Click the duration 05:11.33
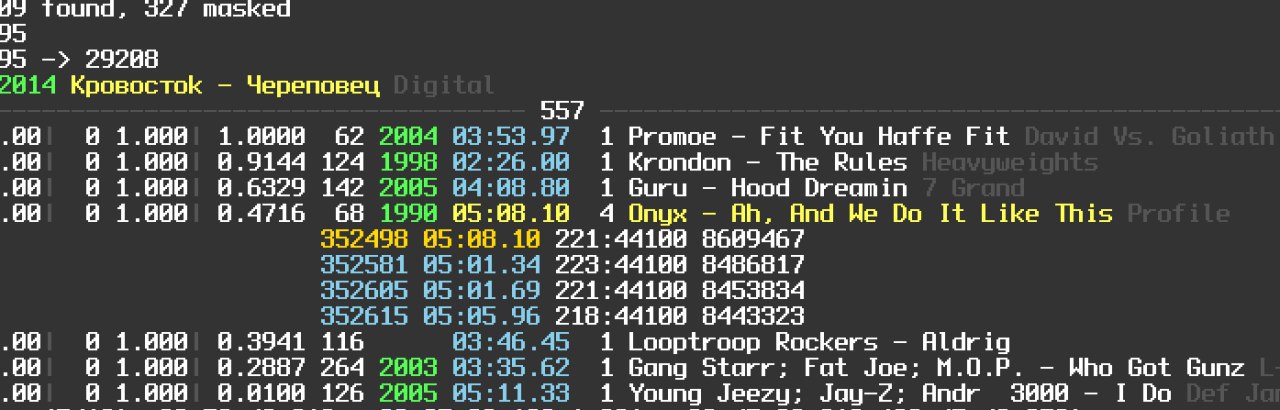 [511, 393]
